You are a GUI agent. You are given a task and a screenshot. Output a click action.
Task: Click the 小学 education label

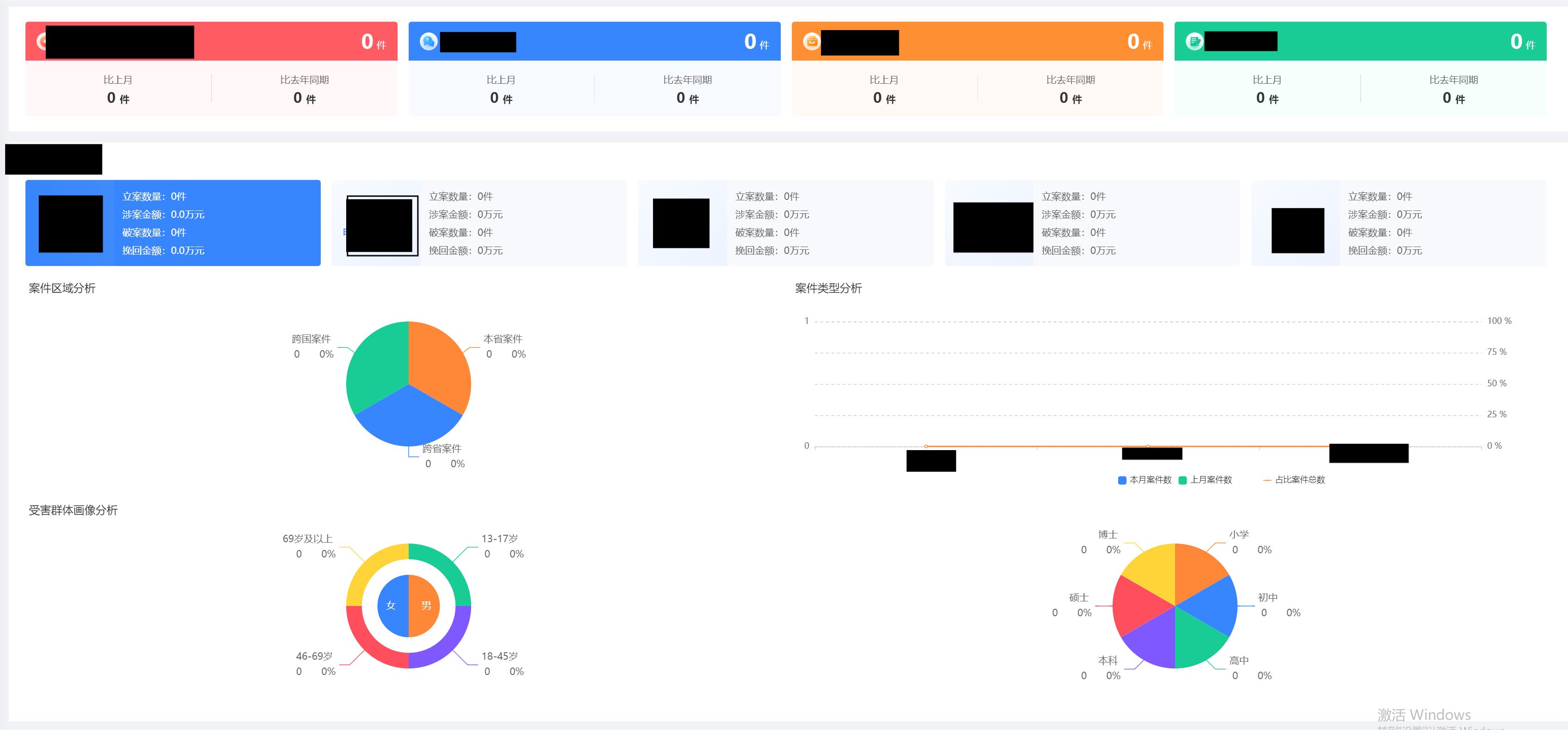tap(1238, 535)
